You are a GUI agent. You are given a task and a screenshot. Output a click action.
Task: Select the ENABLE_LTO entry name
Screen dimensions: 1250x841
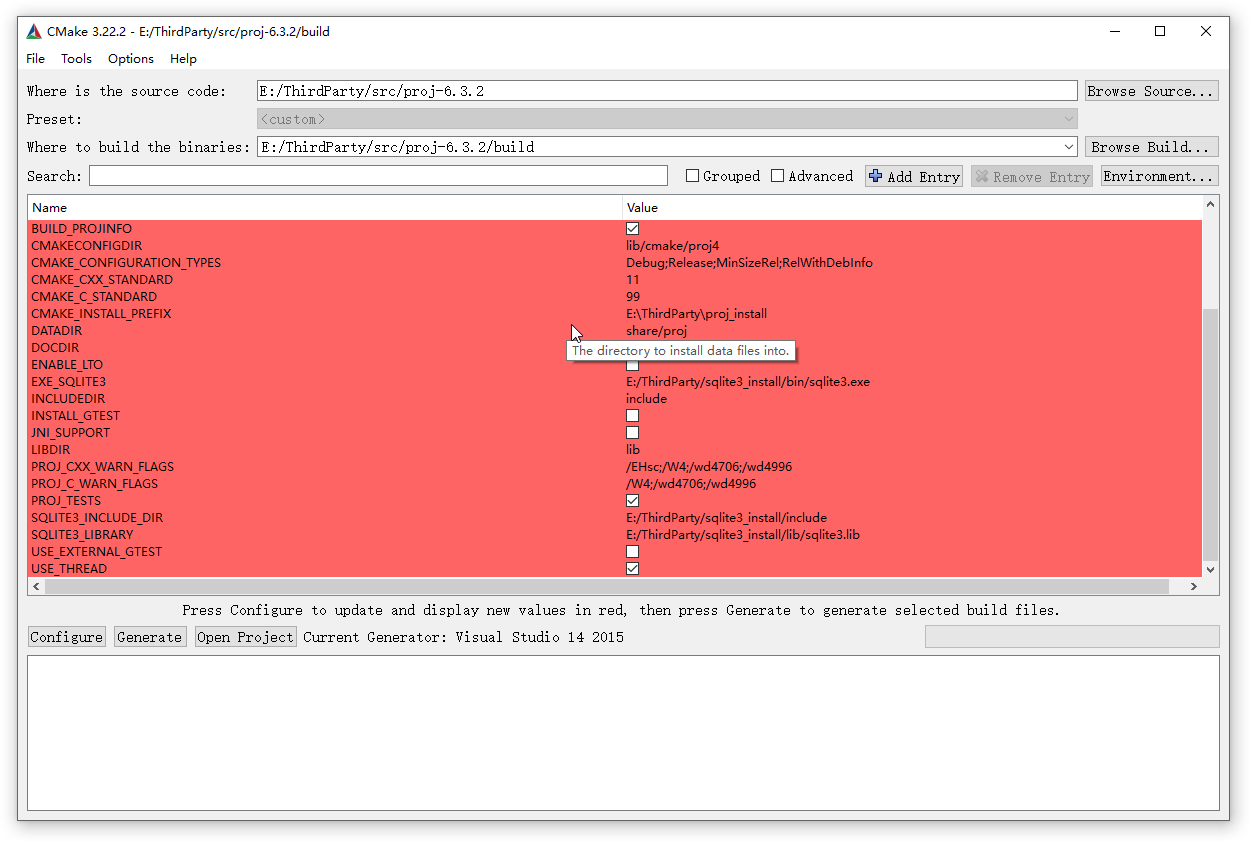click(x=67, y=365)
